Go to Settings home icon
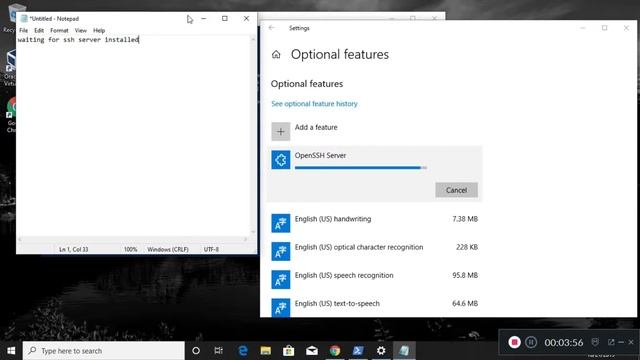Screen dimensions: 640x360 [276, 54]
